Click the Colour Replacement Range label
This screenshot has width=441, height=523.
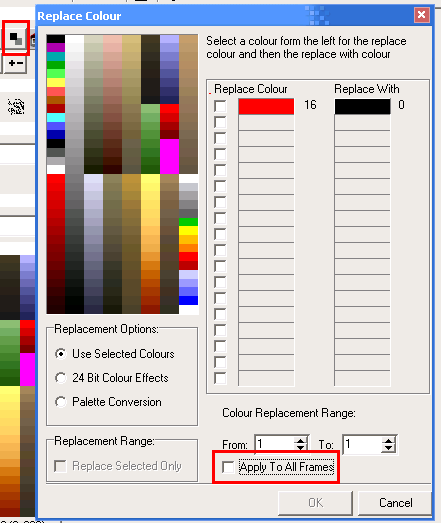click(x=289, y=413)
